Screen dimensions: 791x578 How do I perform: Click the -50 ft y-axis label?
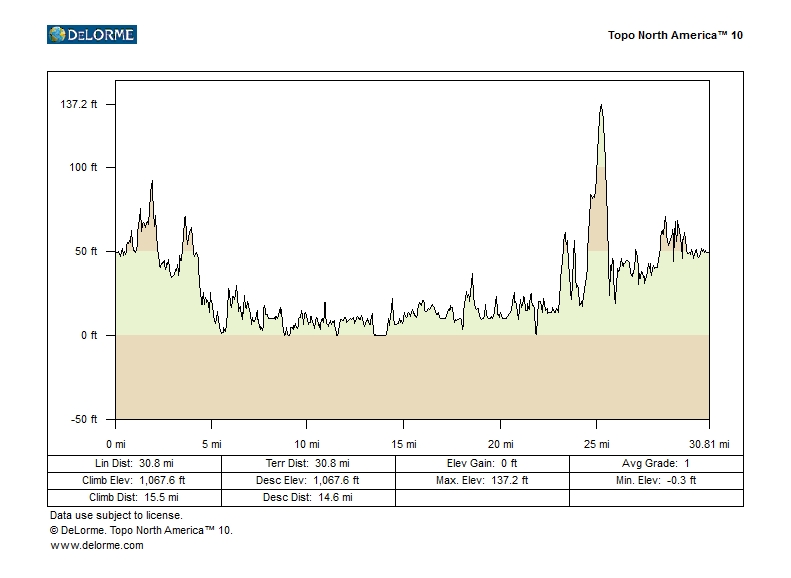click(82, 419)
